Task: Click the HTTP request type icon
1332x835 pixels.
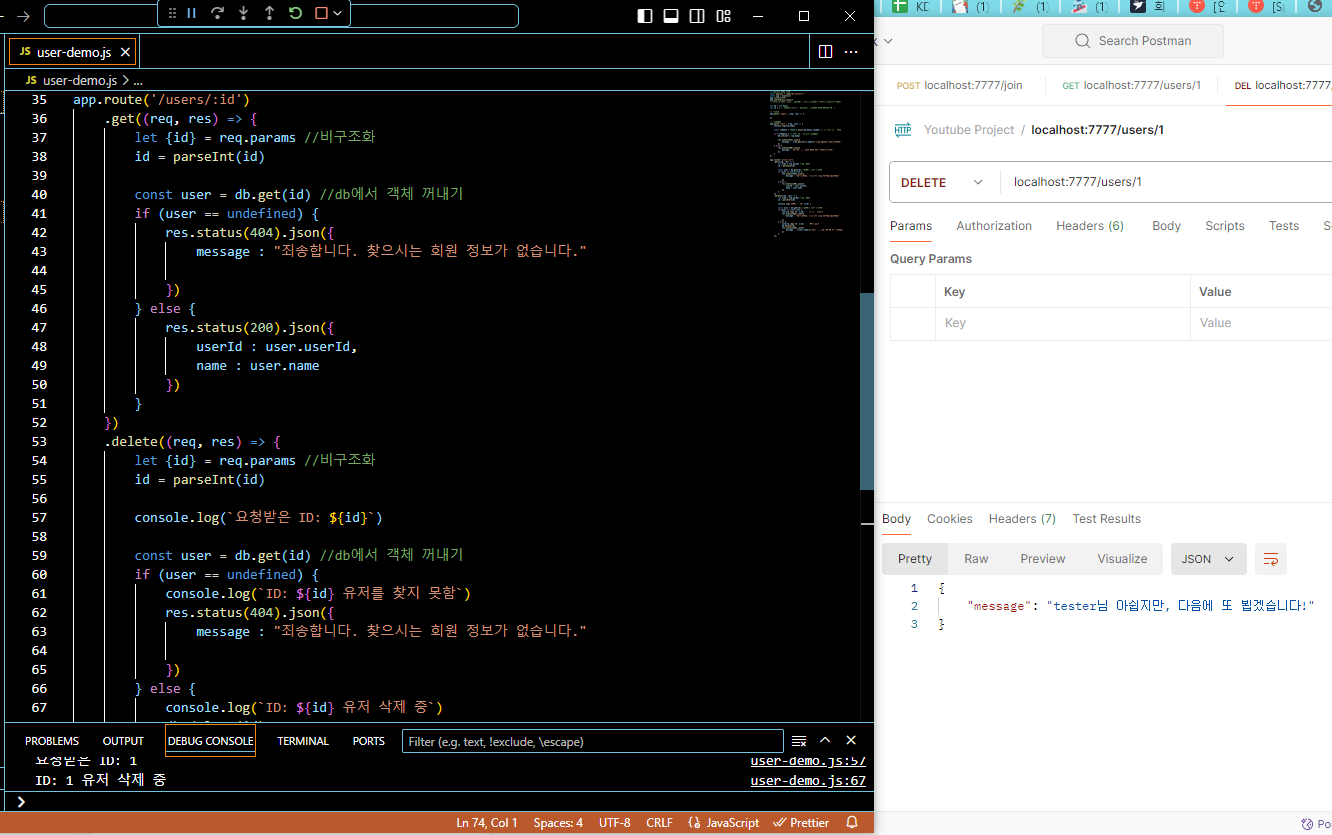Action: point(903,130)
